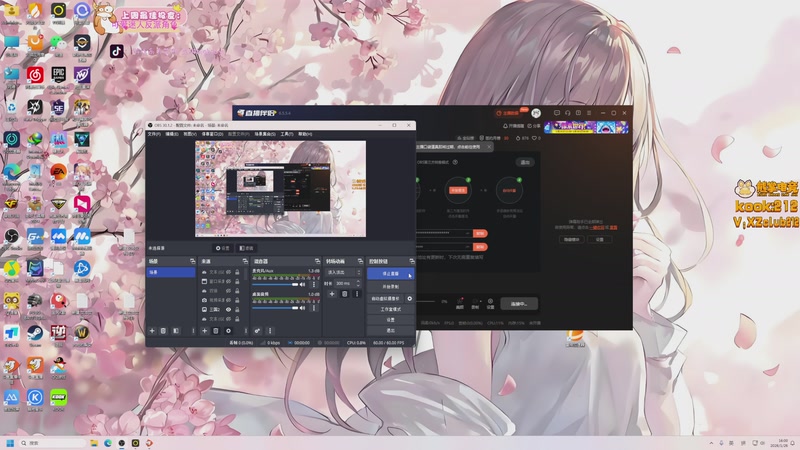
Task: Pop out the Scene Transitions dock icon
Action: 360,261
